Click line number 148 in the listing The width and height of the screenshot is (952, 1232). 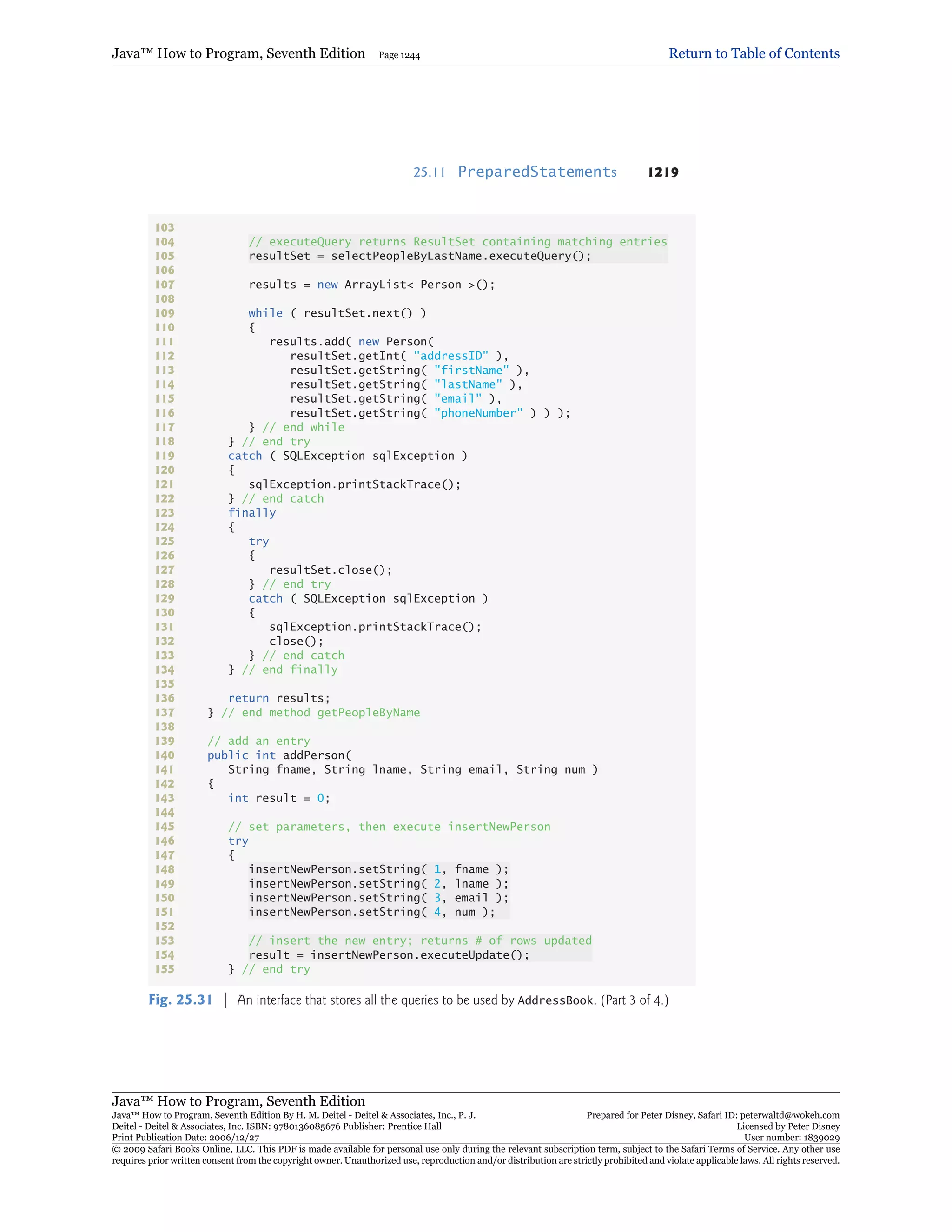point(165,869)
